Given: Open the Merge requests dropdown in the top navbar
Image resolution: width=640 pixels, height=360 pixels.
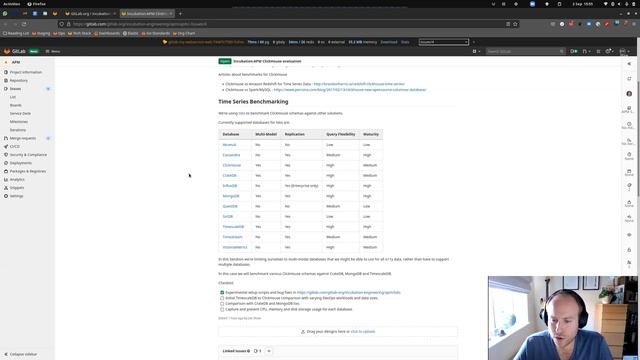Looking at the screenshot, I should tap(587, 51).
